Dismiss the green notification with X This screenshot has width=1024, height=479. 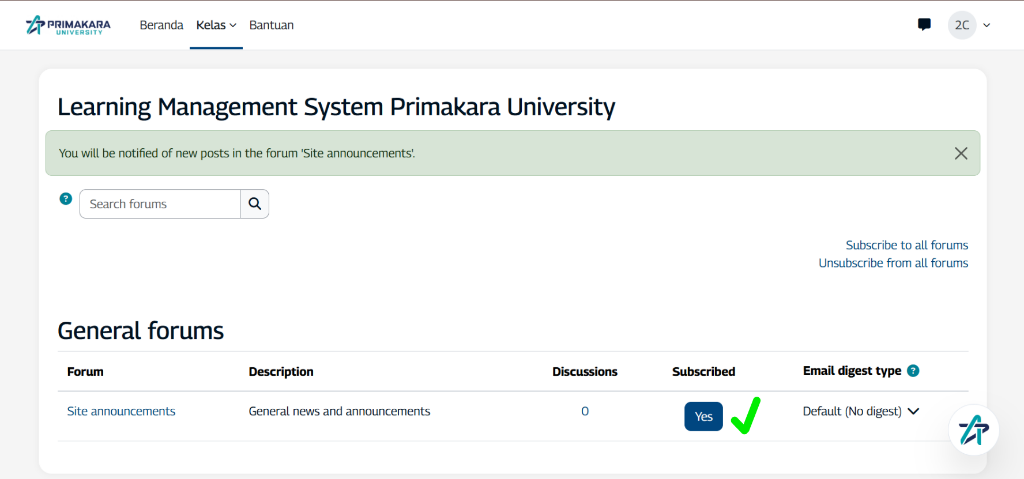click(x=961, y=154)
